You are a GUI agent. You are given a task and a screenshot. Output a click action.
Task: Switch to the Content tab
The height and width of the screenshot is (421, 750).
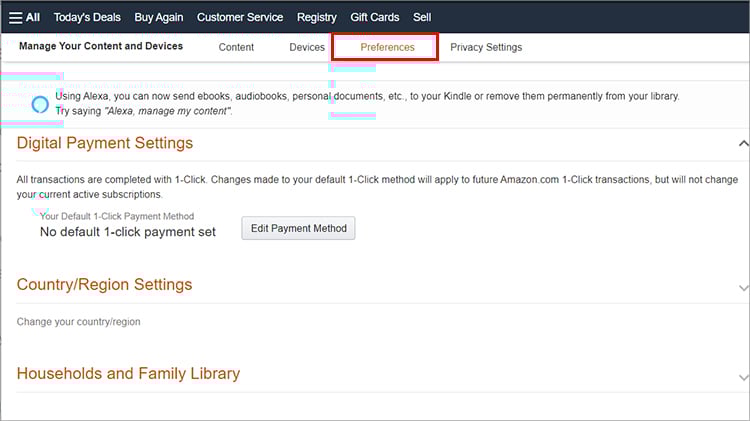coord(236,47)
